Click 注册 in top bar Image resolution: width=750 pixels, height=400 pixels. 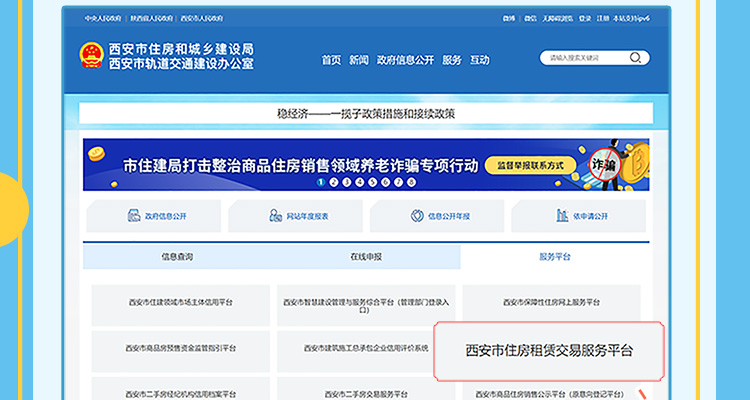pyautogui.click(x=603, y=19)
